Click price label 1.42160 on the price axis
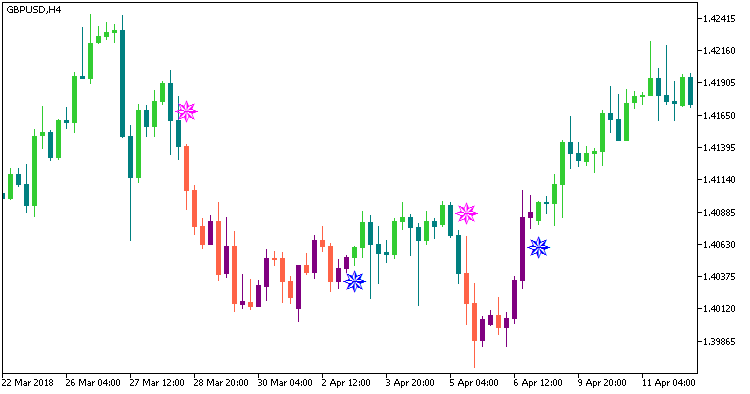 (x=719, y=51)
